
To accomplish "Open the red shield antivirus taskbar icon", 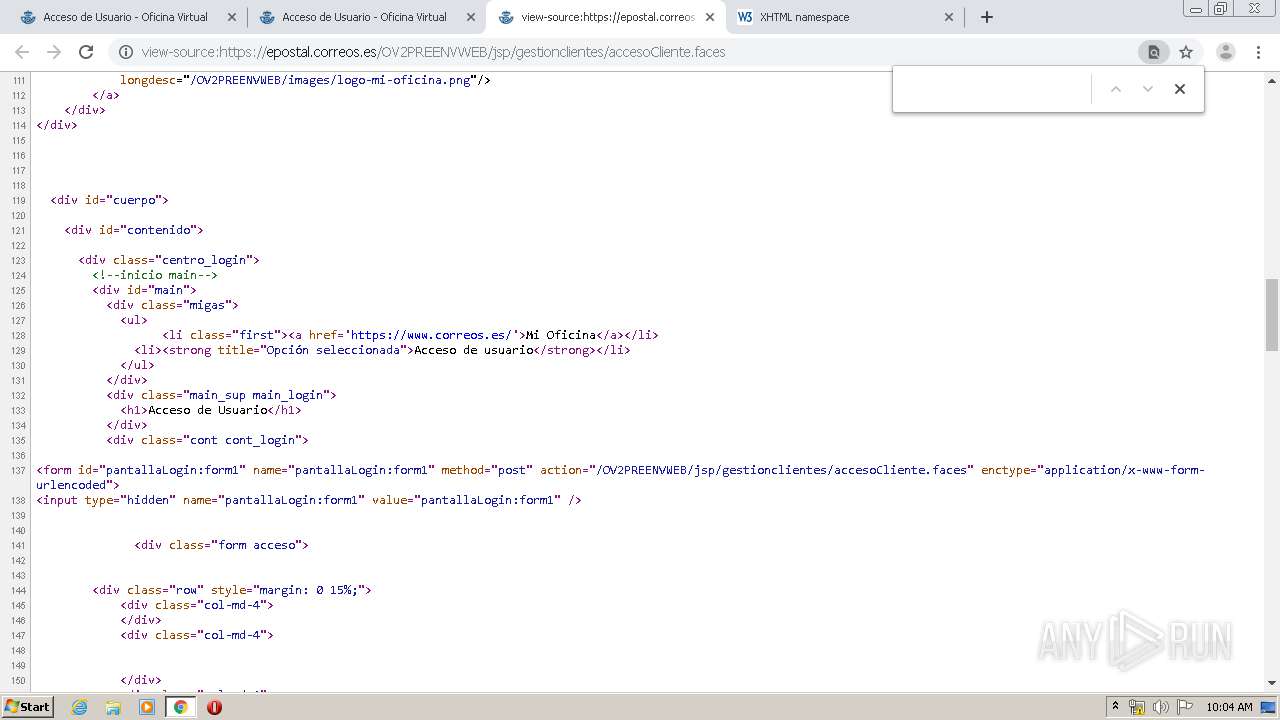I will tap(214, 707).
